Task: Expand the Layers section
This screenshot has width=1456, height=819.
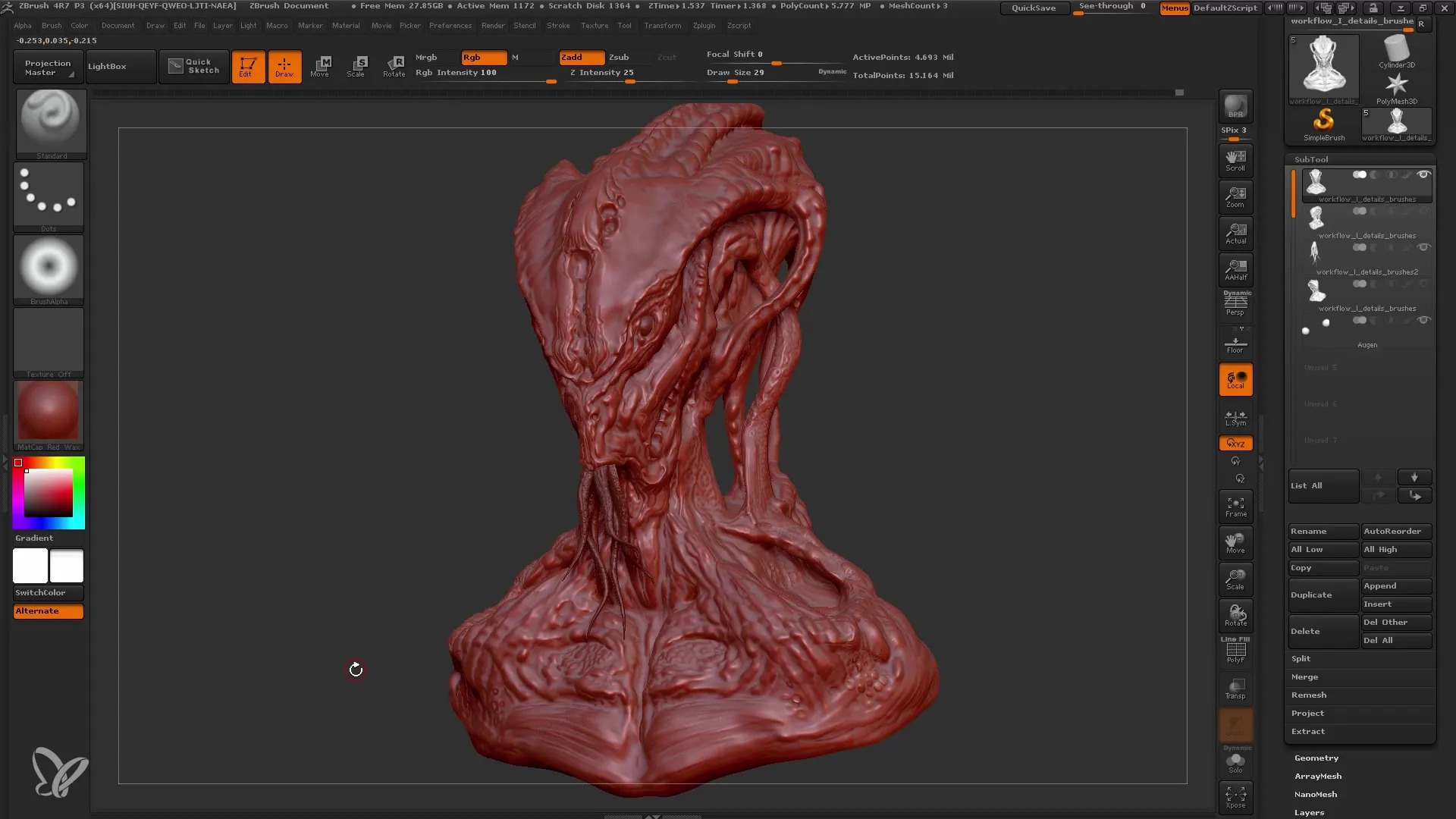Action: coord(1310,813)
